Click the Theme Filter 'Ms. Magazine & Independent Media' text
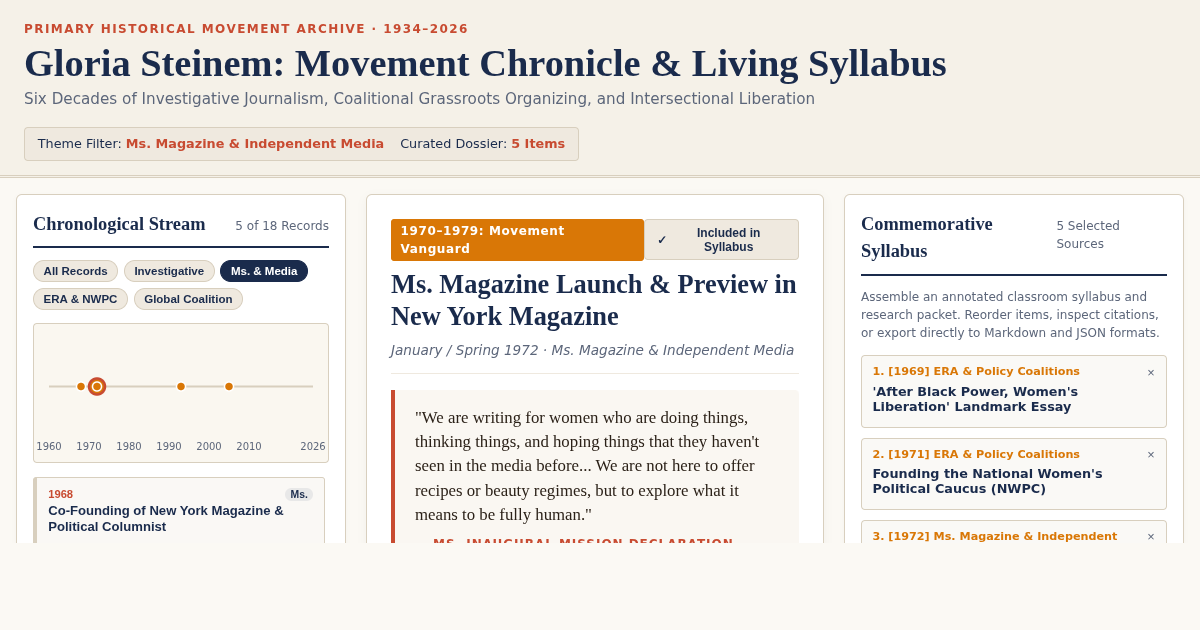1200x630 pixels. coord(255,144)
